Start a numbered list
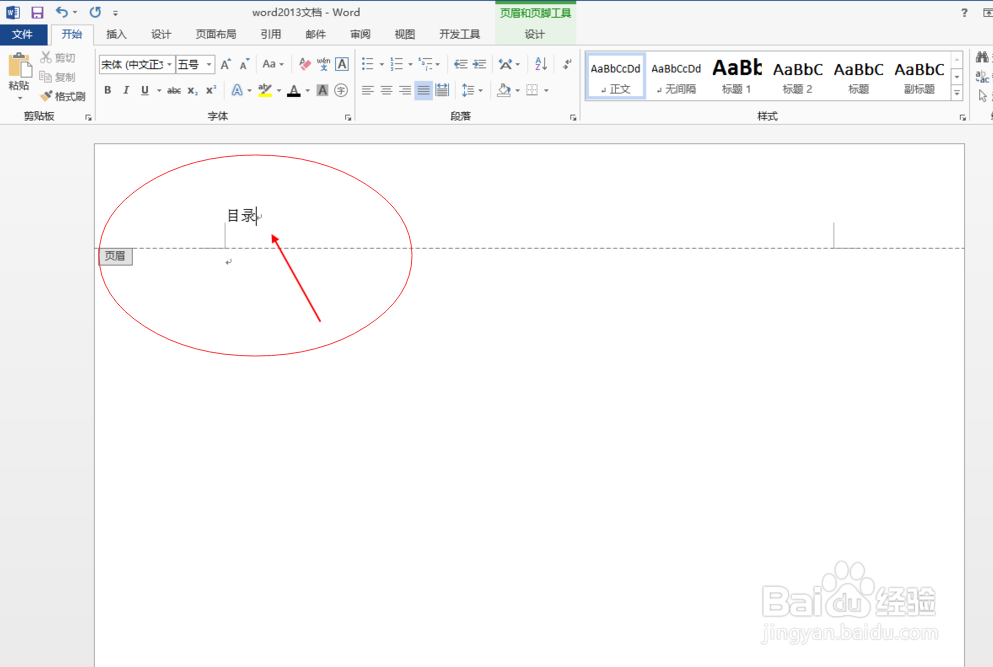993x667 pixels. click(x=396, y=64)
